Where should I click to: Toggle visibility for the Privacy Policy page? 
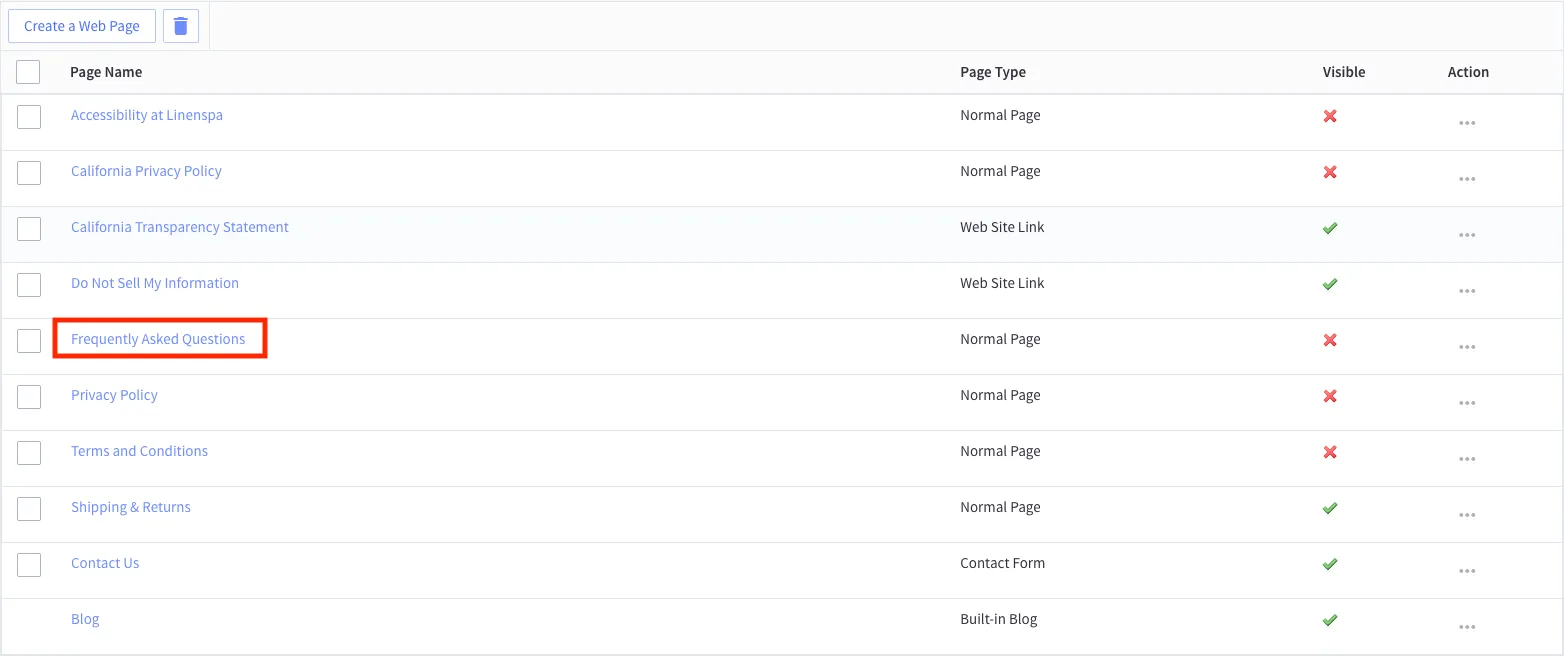1330,396
